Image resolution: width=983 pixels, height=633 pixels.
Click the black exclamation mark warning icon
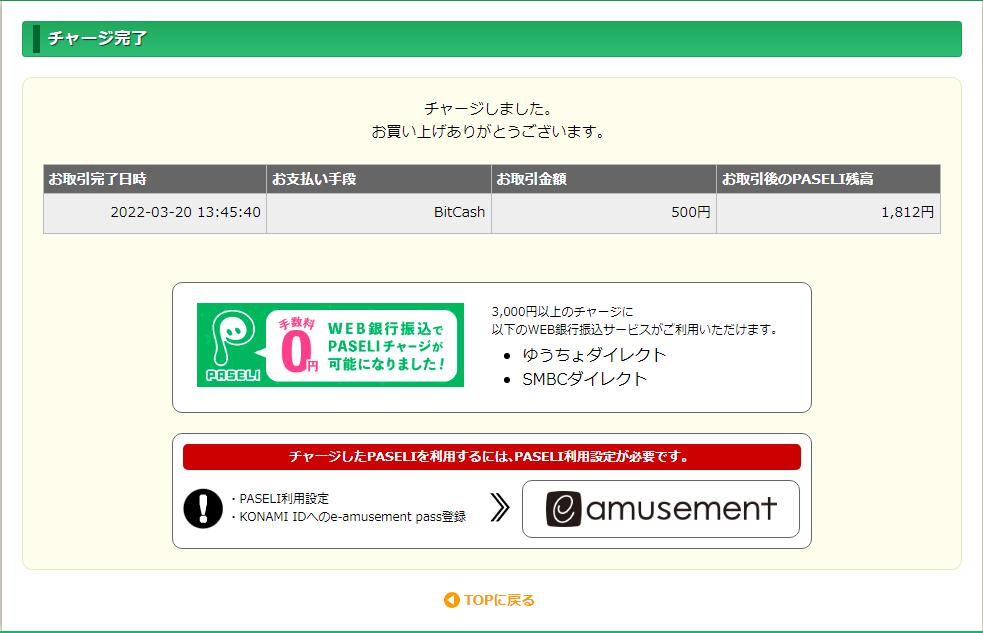point(203,509)
